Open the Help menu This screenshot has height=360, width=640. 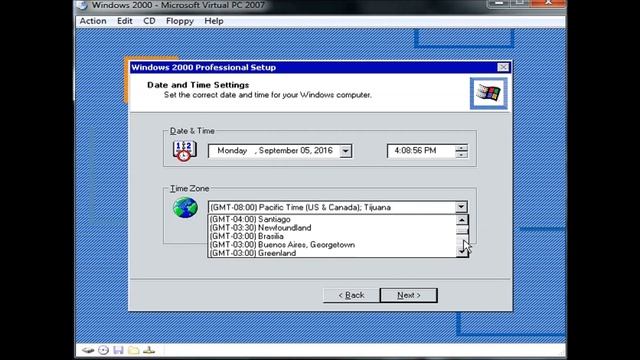(x=214, y=21)
